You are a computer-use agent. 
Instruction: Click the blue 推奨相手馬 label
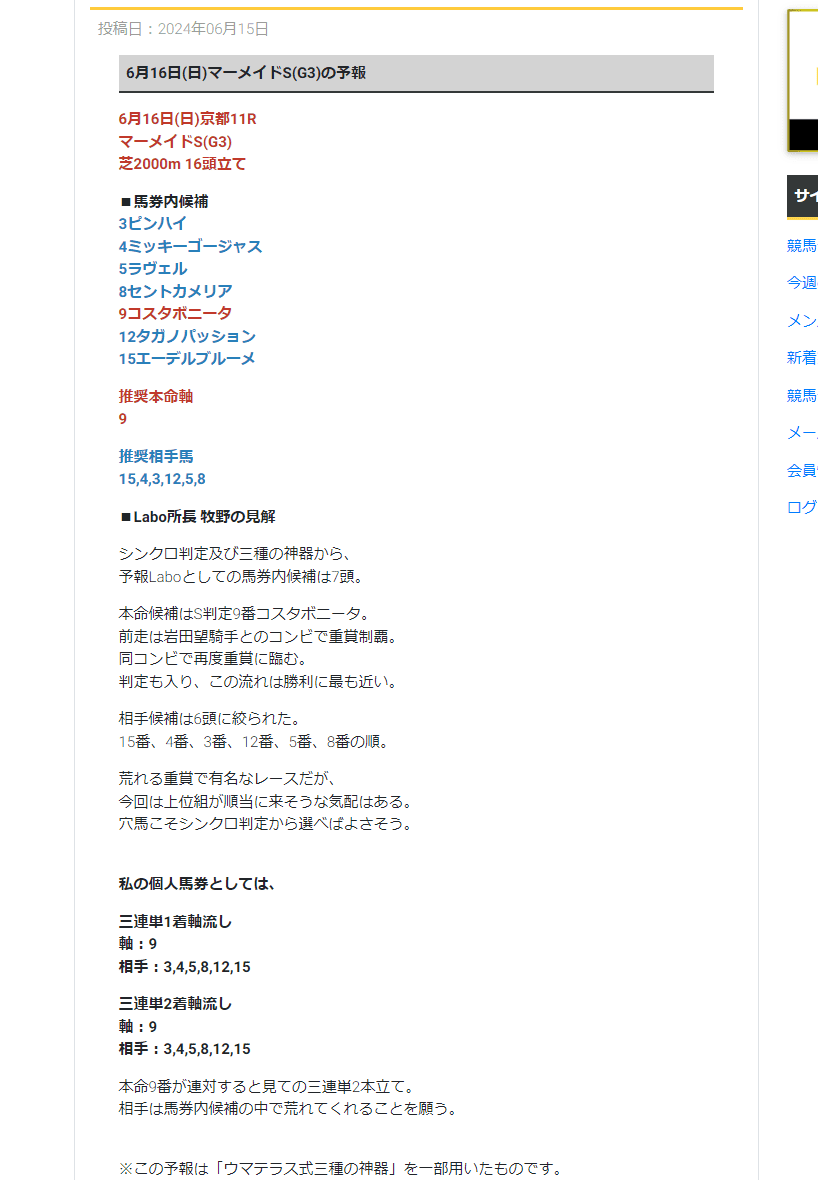(x=156, y=457)
